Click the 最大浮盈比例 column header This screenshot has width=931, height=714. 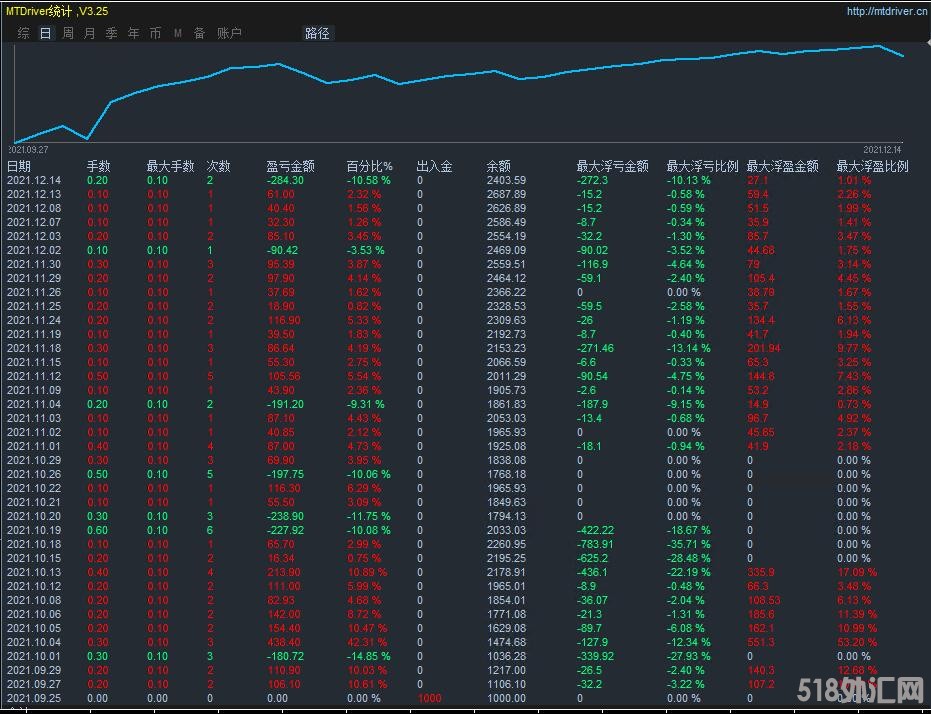872,166
